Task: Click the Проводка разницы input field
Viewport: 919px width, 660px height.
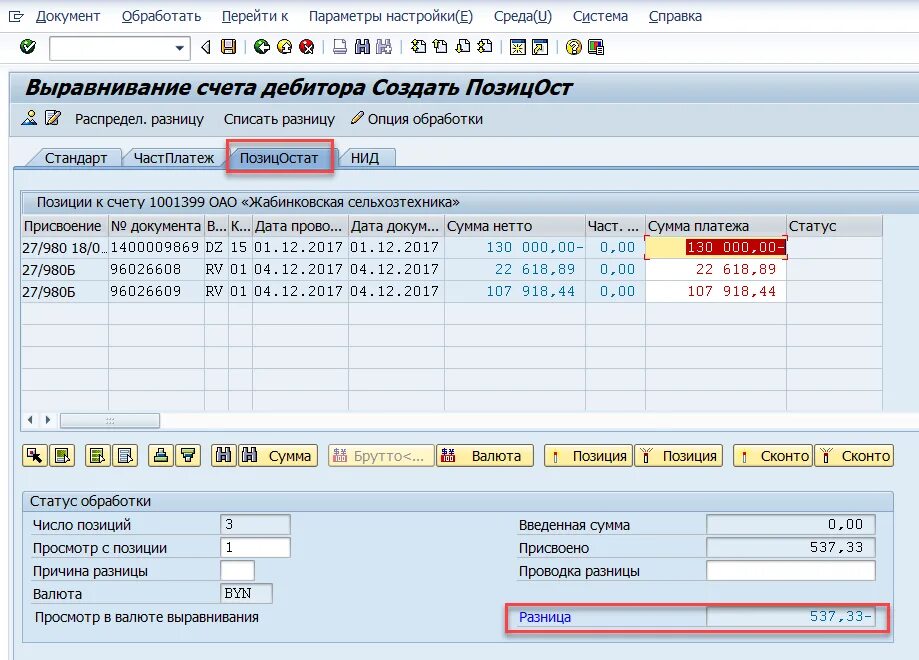Action: [791, 570]
